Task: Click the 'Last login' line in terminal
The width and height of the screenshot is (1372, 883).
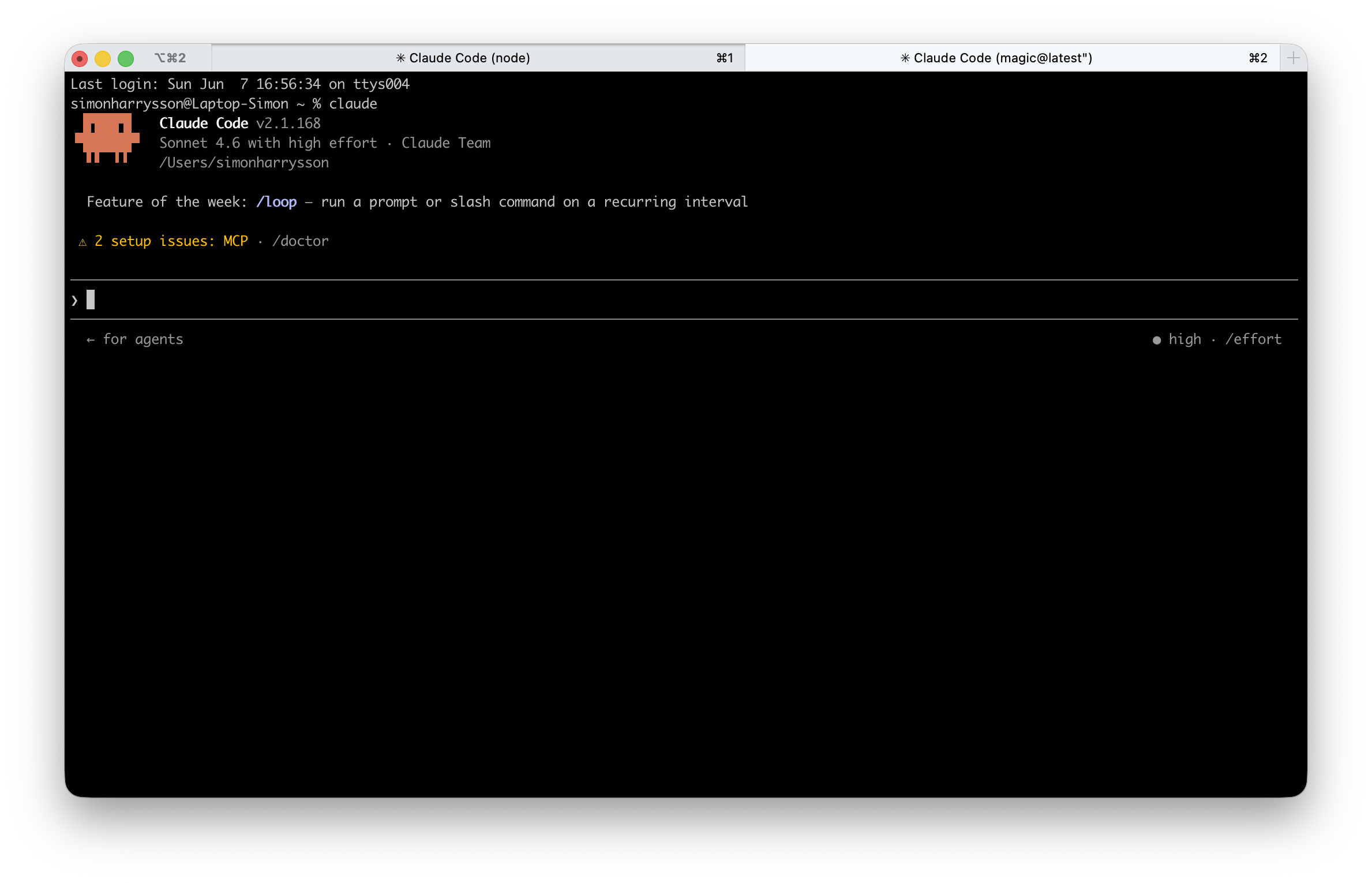Action: [x=240, y=84]
